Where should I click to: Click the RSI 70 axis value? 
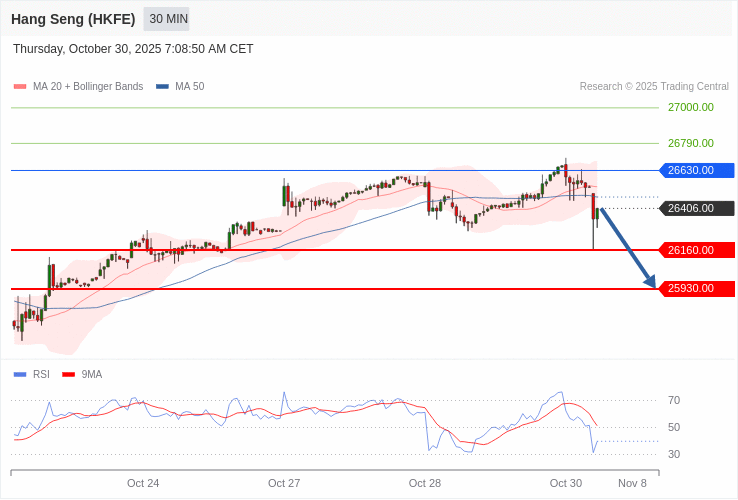(x=674, y=401)
